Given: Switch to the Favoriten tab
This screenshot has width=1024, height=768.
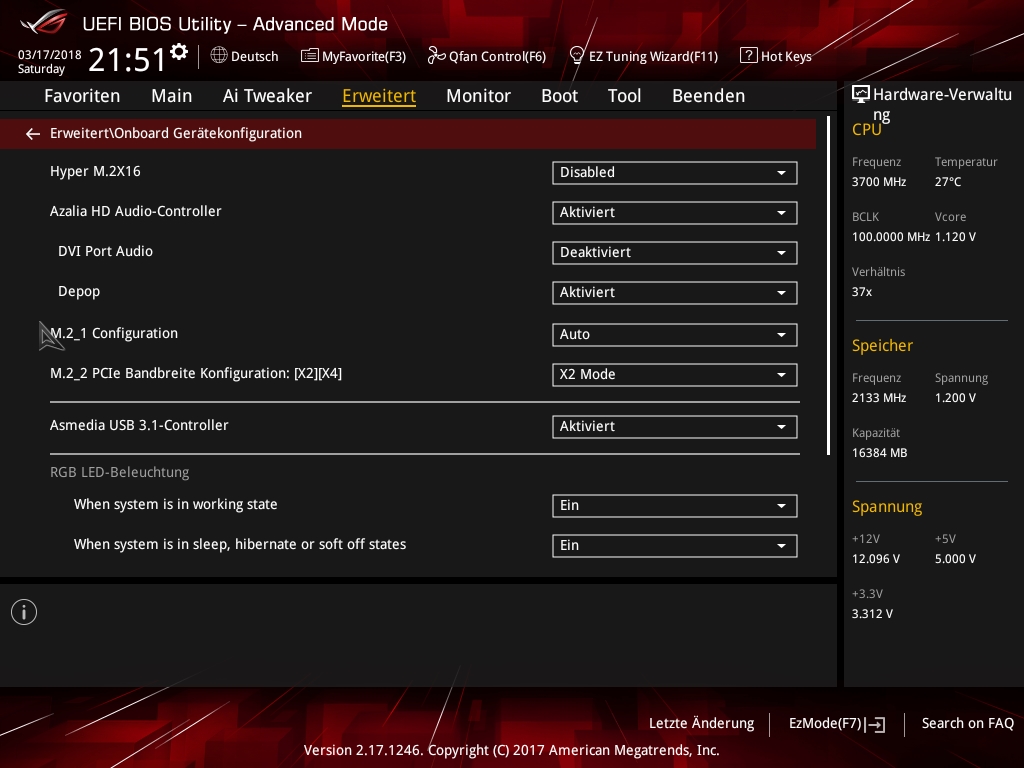Looking at the screenshot, I should click(82, 96).
